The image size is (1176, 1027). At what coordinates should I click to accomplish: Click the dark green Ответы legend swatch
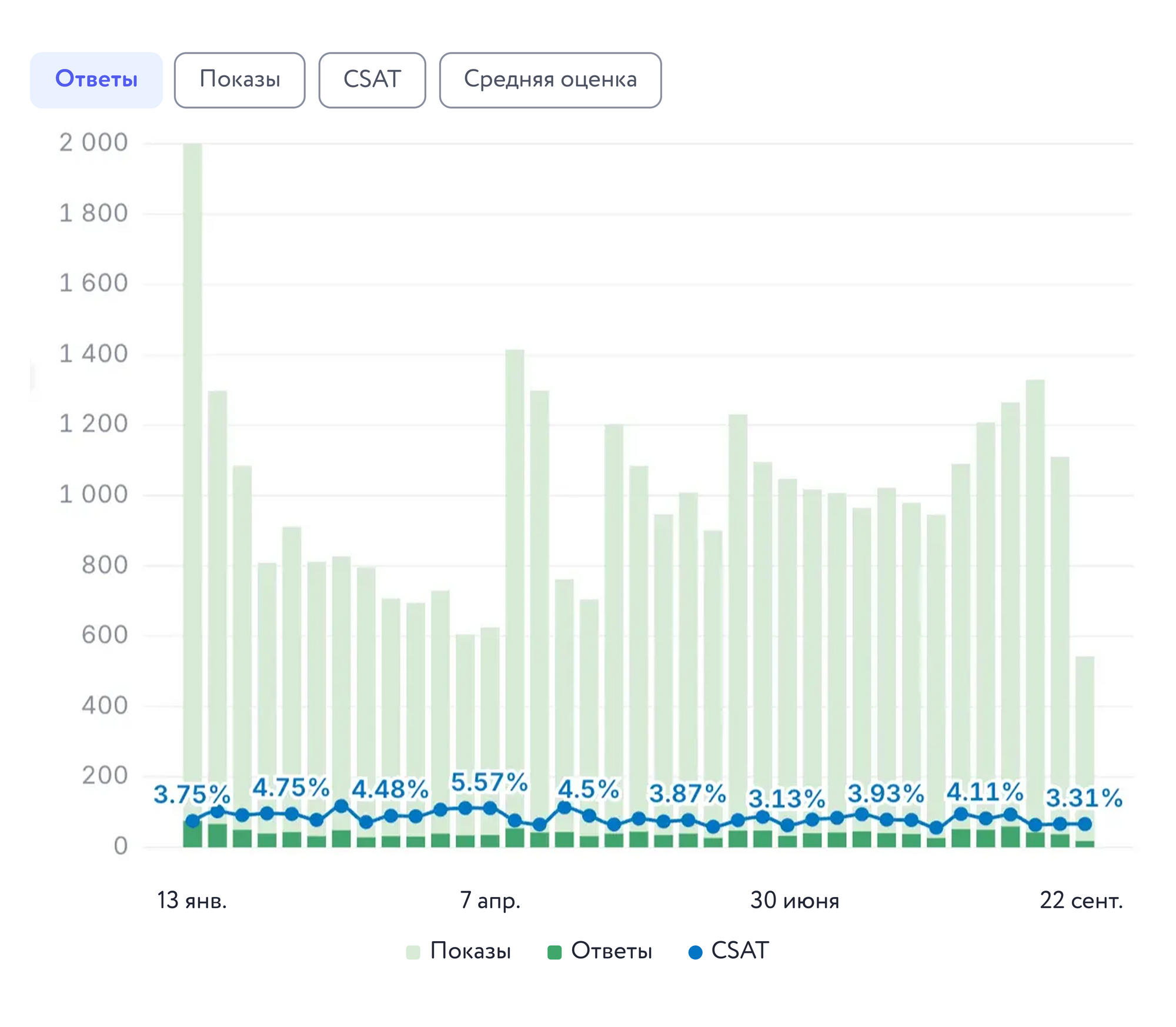tap(554, 952)
